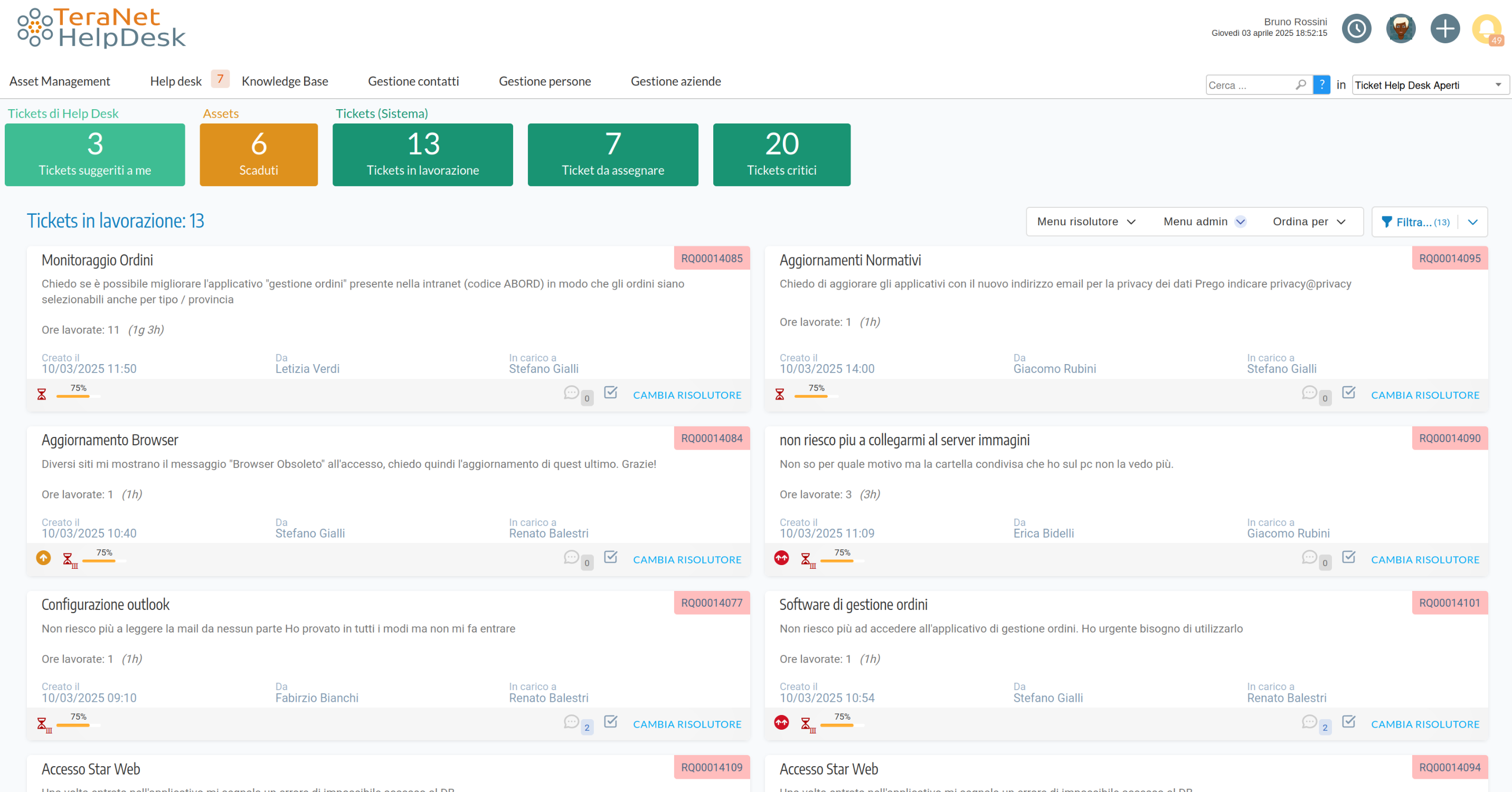
Task: Tick the checkbox icon on Configurazione outlook ticket
Action: [x=610, y=721]
